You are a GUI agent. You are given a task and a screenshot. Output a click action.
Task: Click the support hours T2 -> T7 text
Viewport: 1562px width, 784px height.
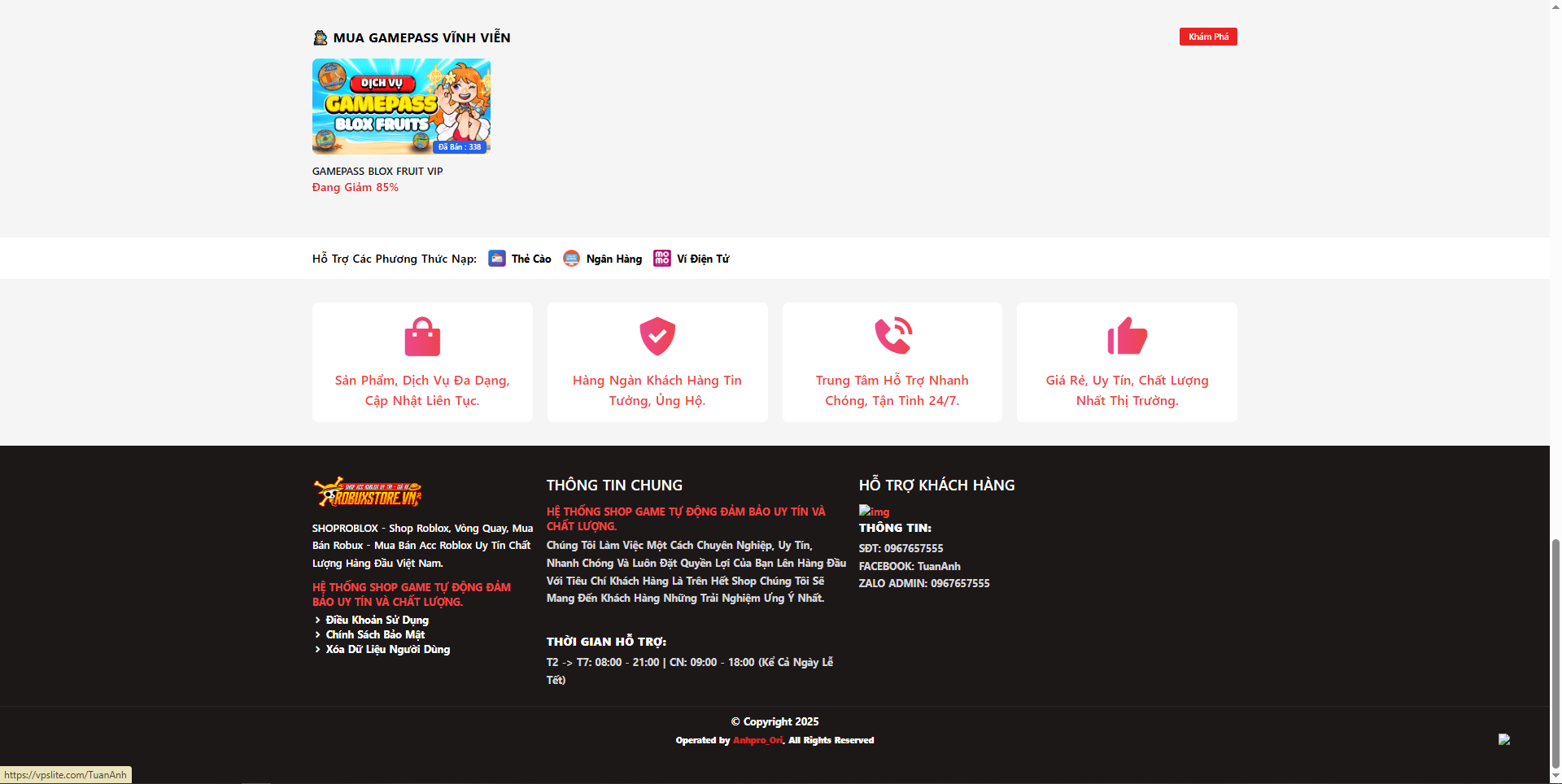pos(690,671)
